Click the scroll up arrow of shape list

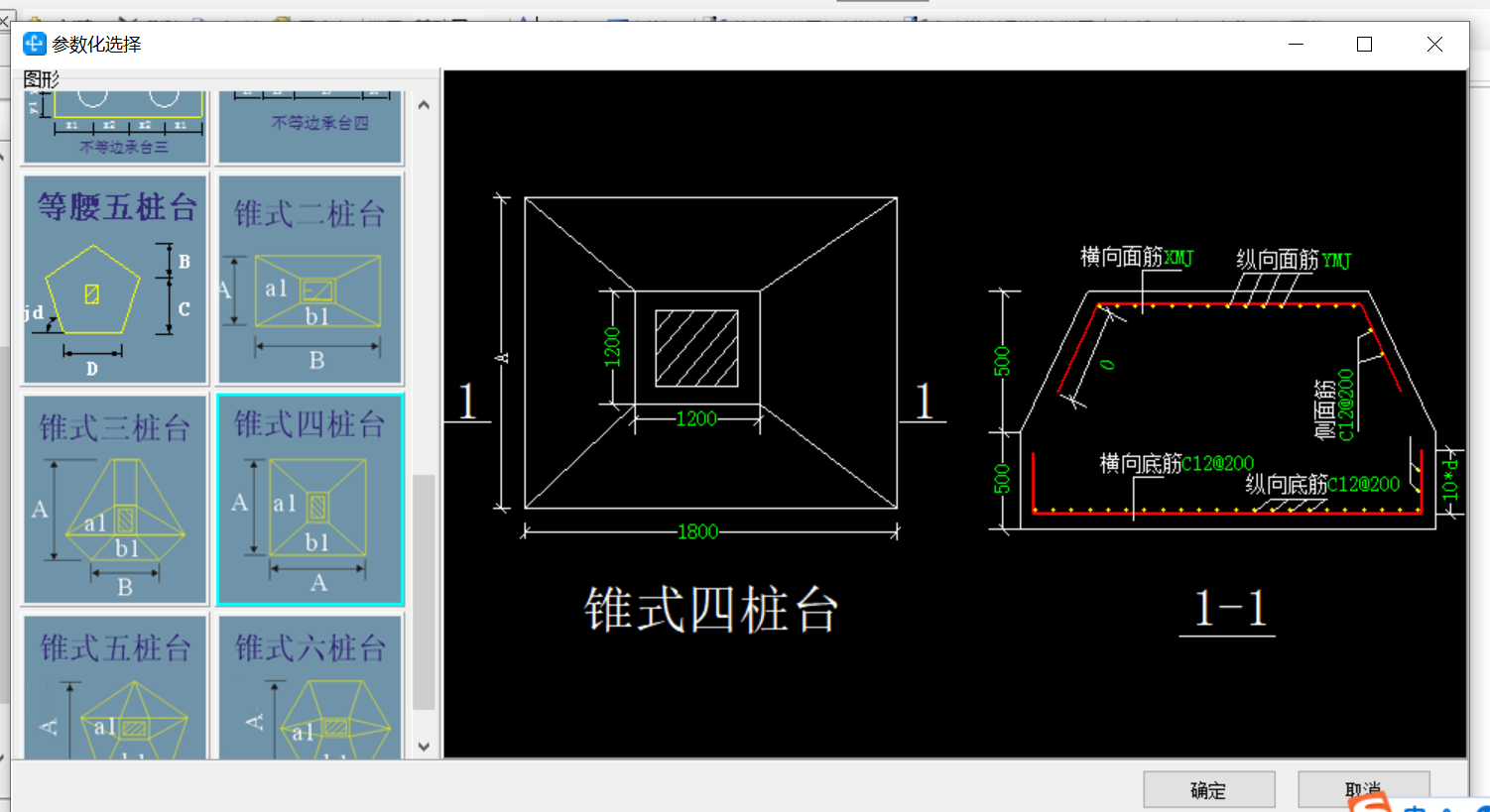(x=424, y=104)
